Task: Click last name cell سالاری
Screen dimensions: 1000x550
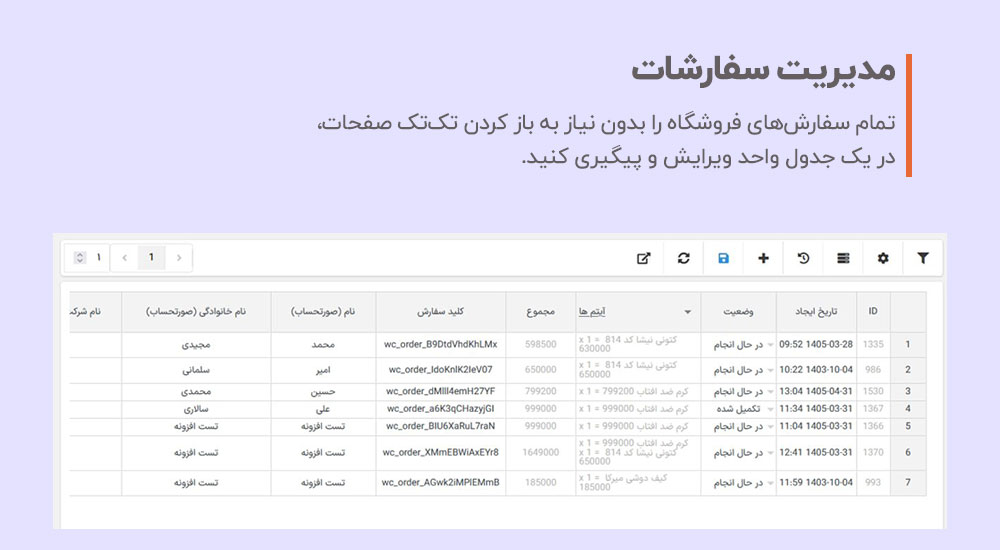Action: [196, 409]
